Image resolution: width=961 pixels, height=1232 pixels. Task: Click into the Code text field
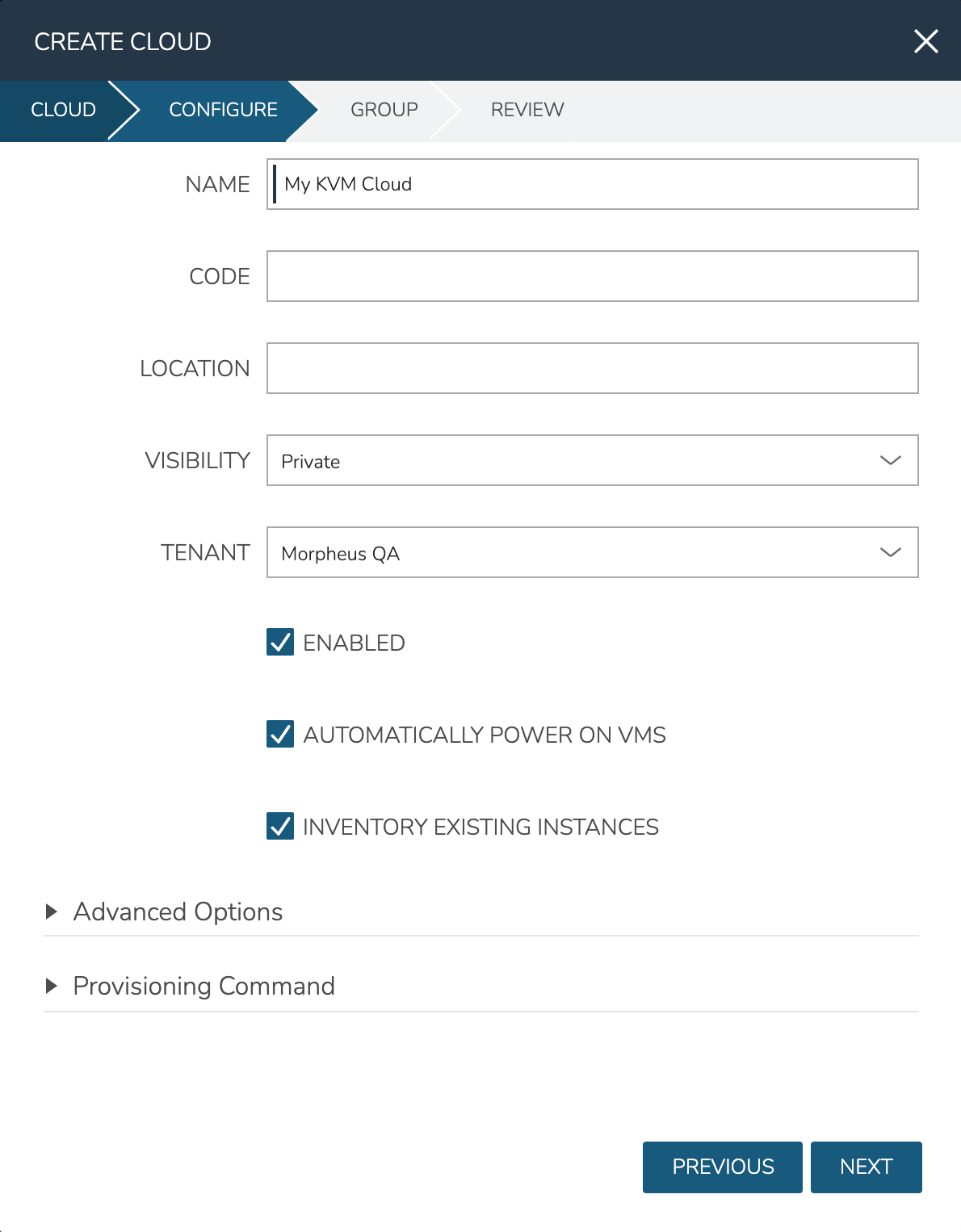pos(592,276)
